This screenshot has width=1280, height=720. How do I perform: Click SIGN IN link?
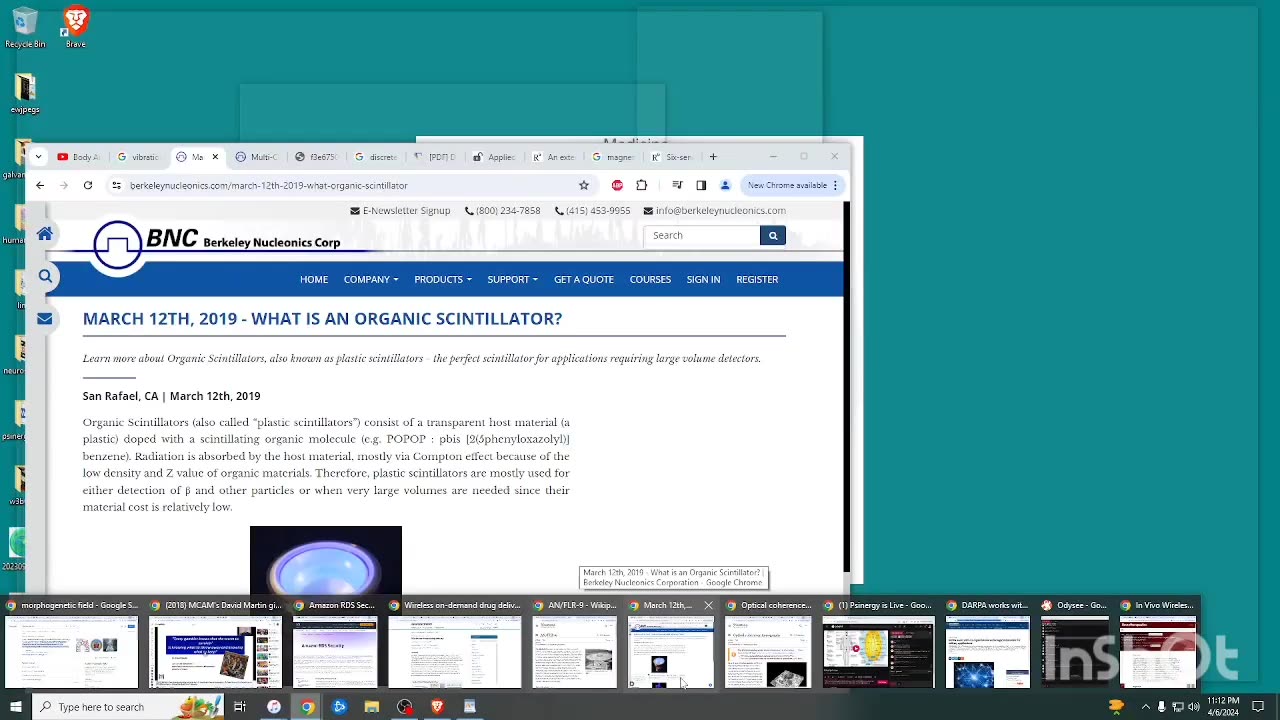(x=703, y=279)
